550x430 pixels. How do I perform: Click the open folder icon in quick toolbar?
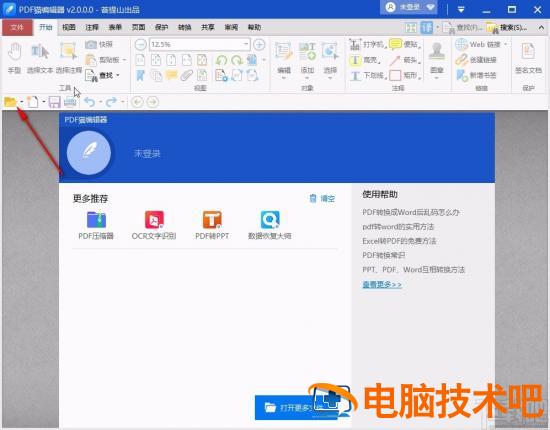[10, 102]
